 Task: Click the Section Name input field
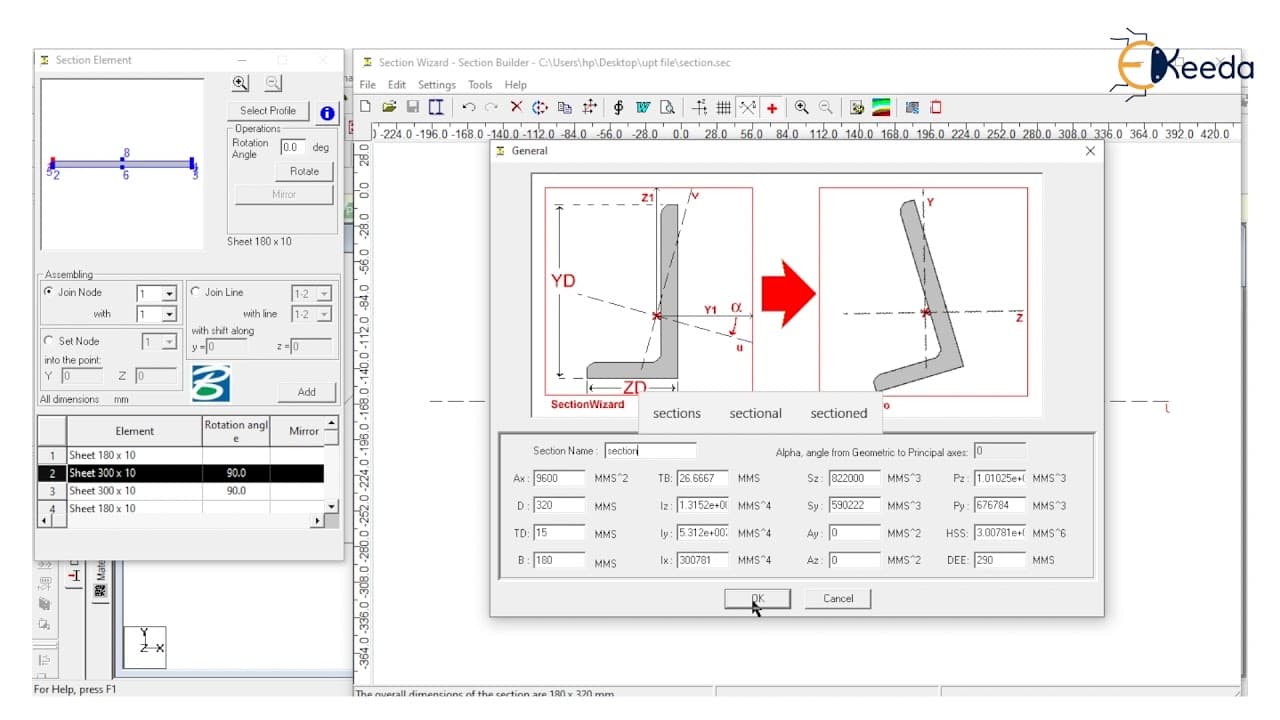[650, 451]
